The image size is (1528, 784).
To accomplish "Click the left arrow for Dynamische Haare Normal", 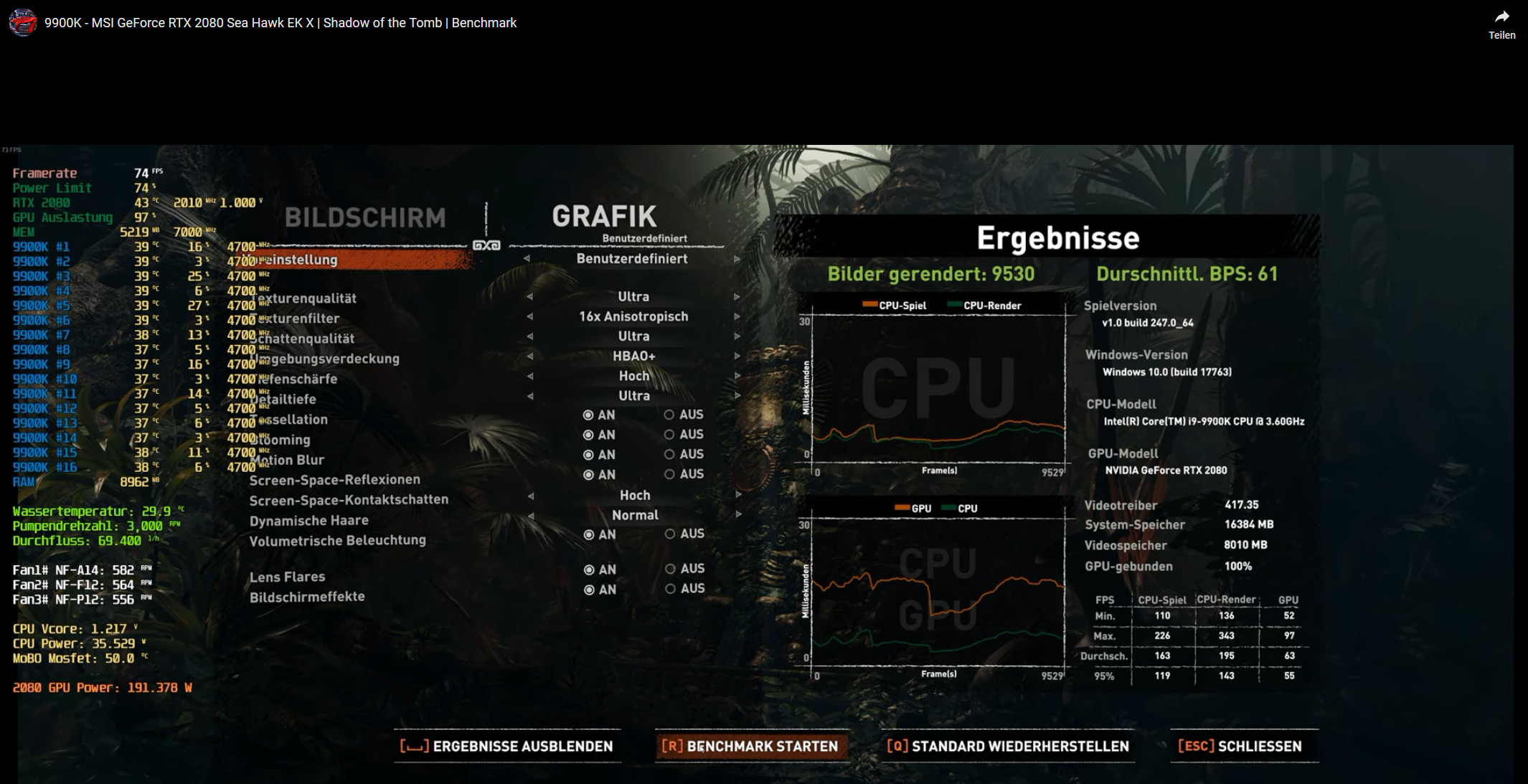I will (x=530, y=515).
